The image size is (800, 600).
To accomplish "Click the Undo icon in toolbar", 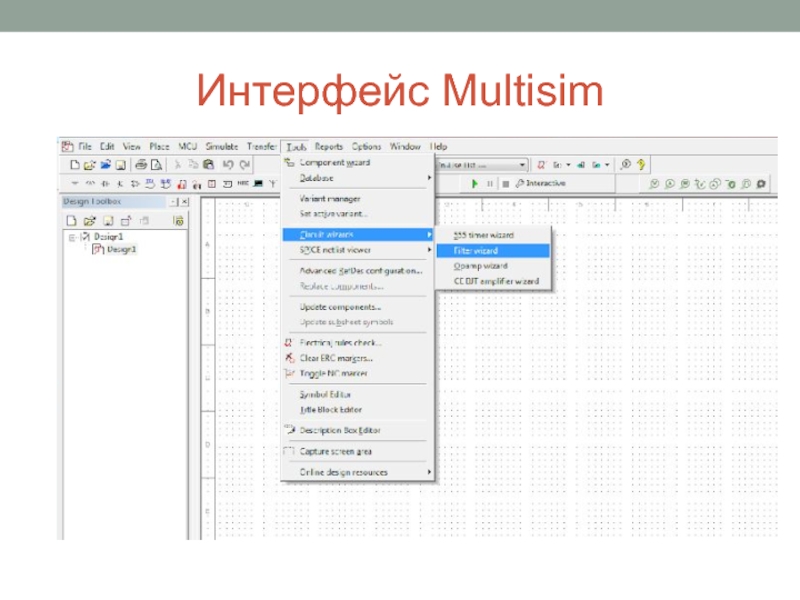I will [x=228, y=164].
